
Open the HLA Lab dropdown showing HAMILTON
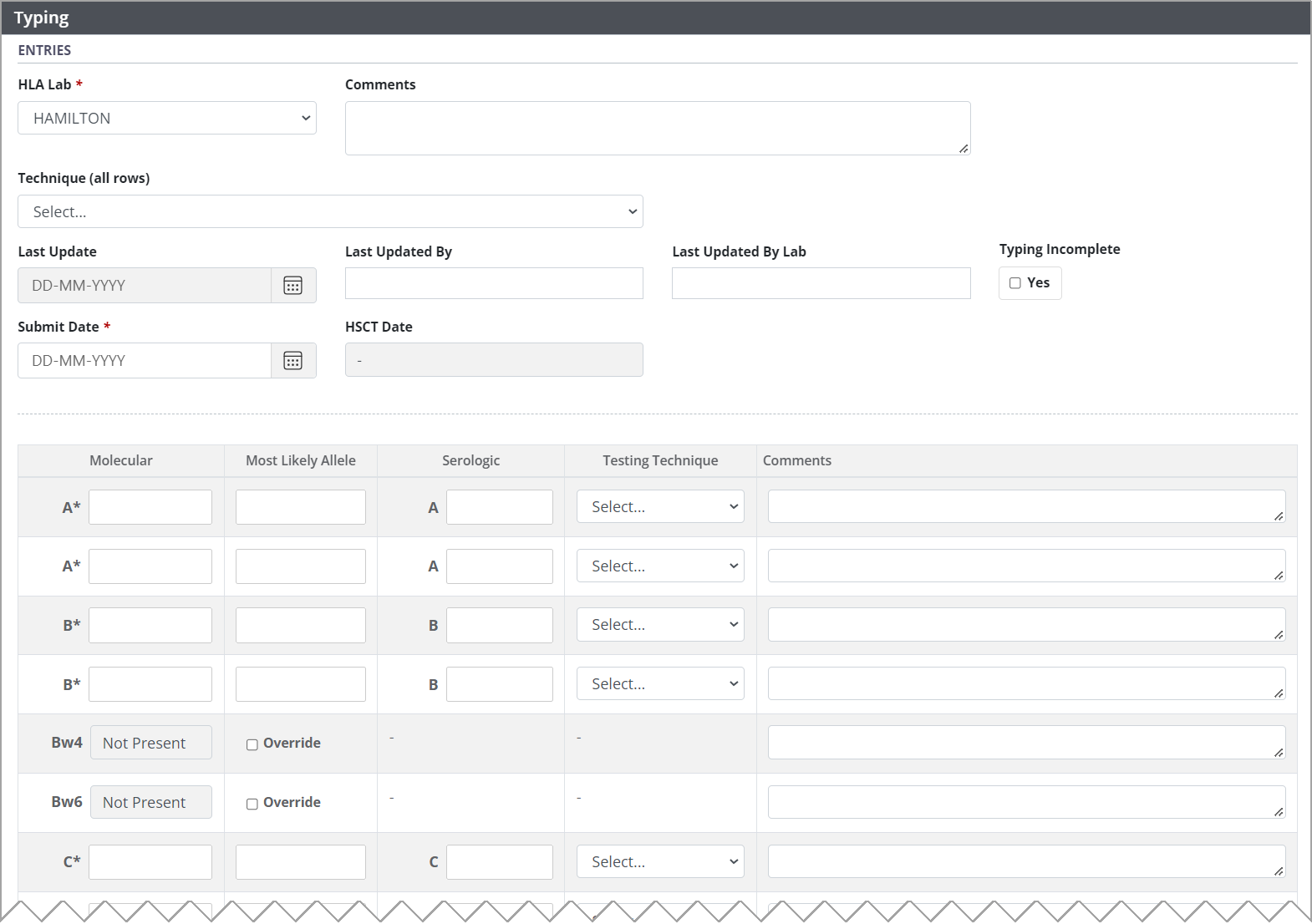(167, 118)
